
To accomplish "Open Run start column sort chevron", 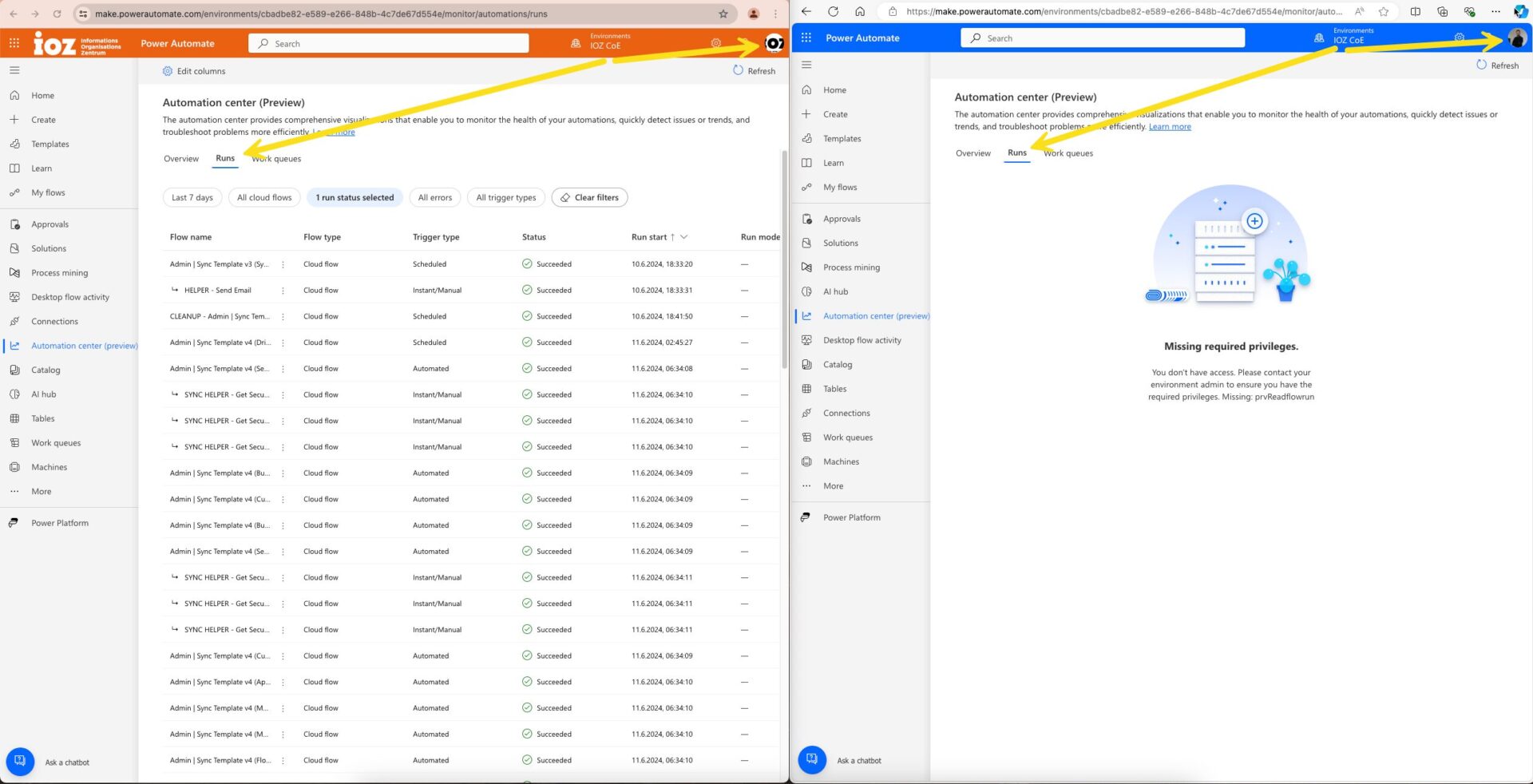I will [x=684, y=237].
